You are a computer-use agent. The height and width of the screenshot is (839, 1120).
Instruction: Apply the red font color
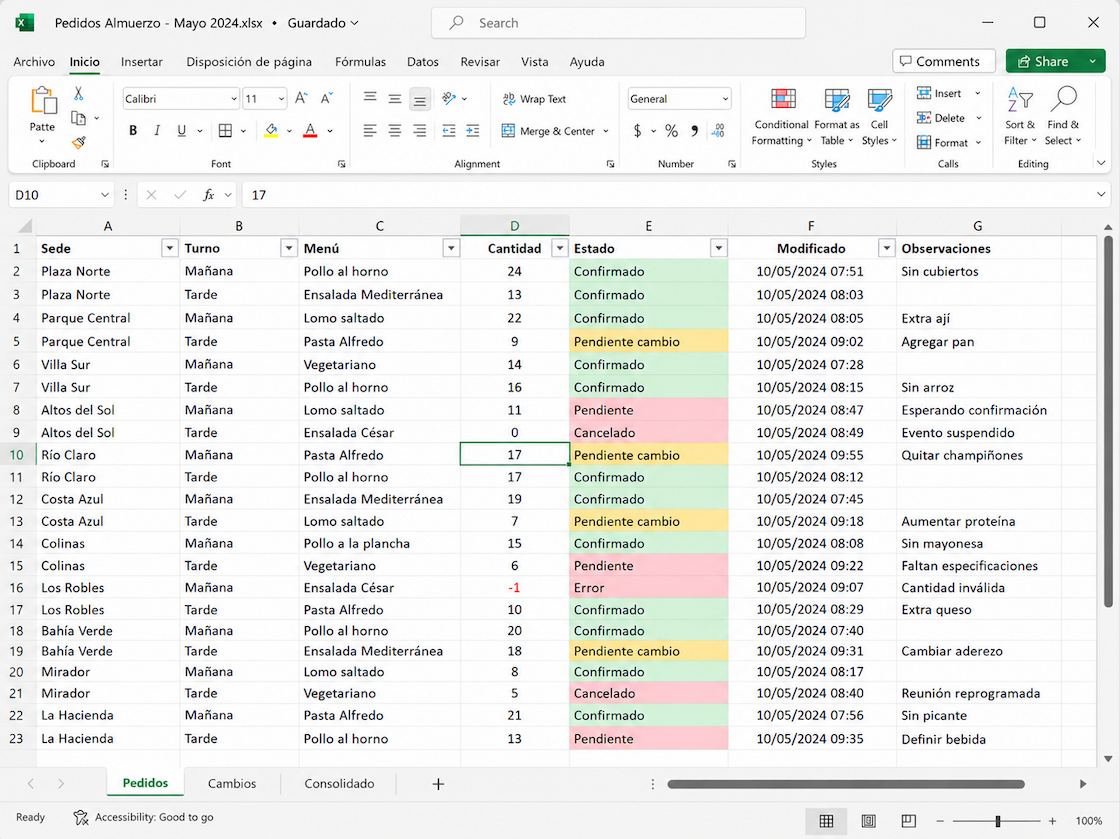coord(310,131)
